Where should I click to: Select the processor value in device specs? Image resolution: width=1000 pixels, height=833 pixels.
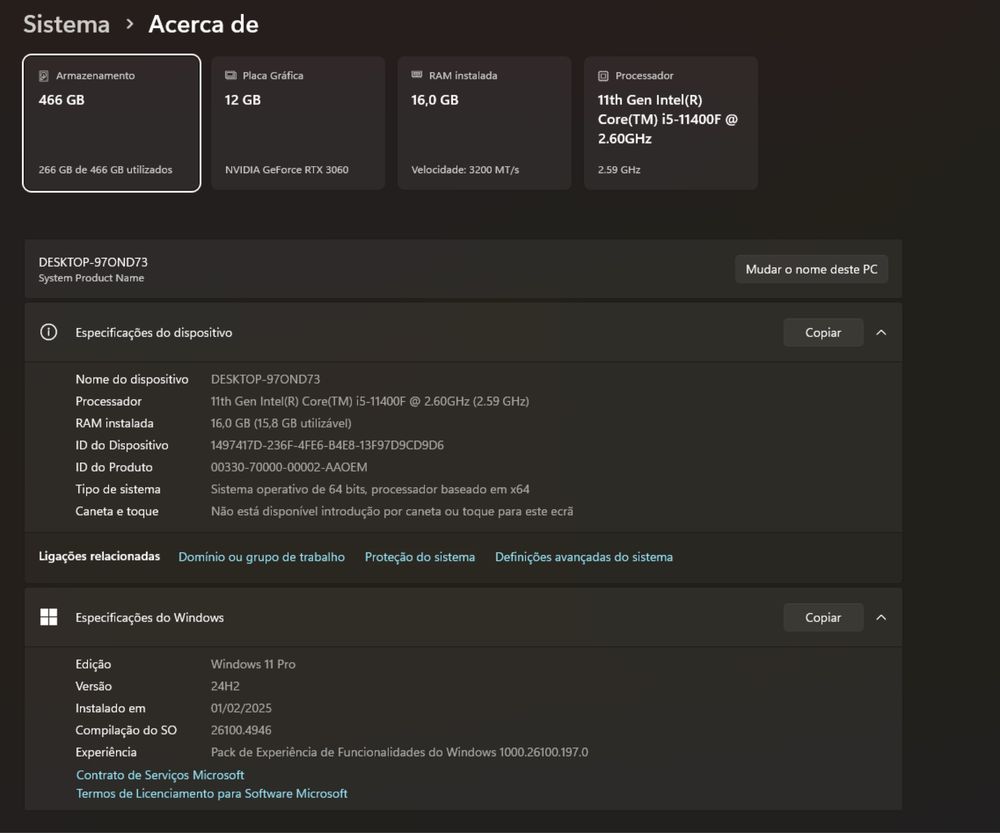[370, 401]
